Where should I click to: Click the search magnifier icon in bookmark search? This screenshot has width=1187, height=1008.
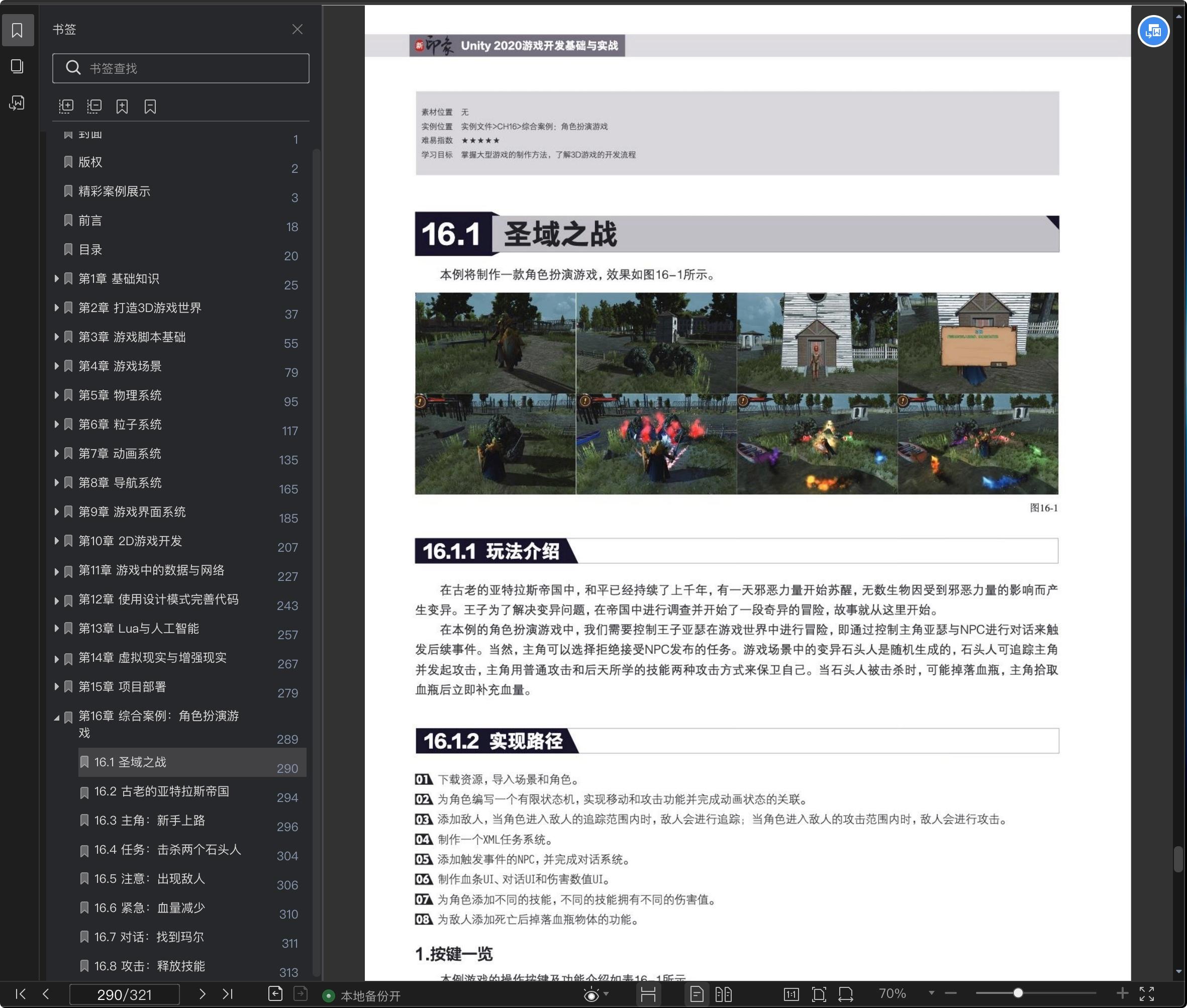point(73,67)
